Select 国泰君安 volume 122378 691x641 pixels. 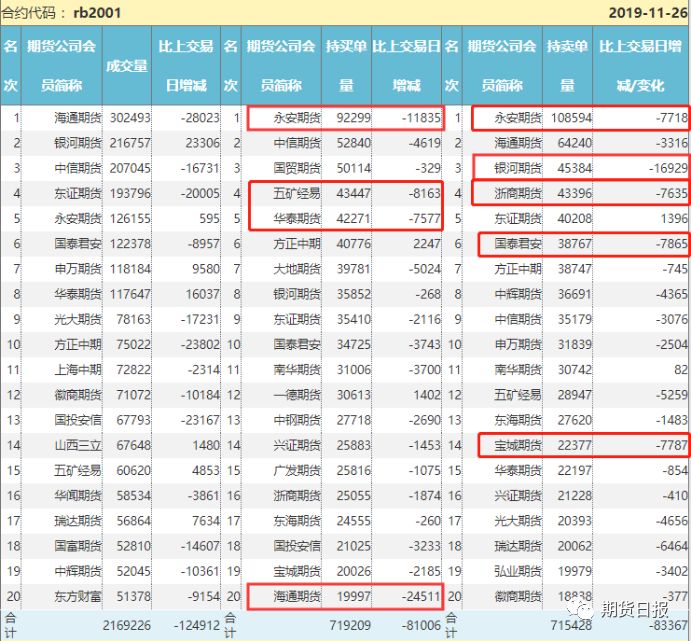[x=130, y=243]
